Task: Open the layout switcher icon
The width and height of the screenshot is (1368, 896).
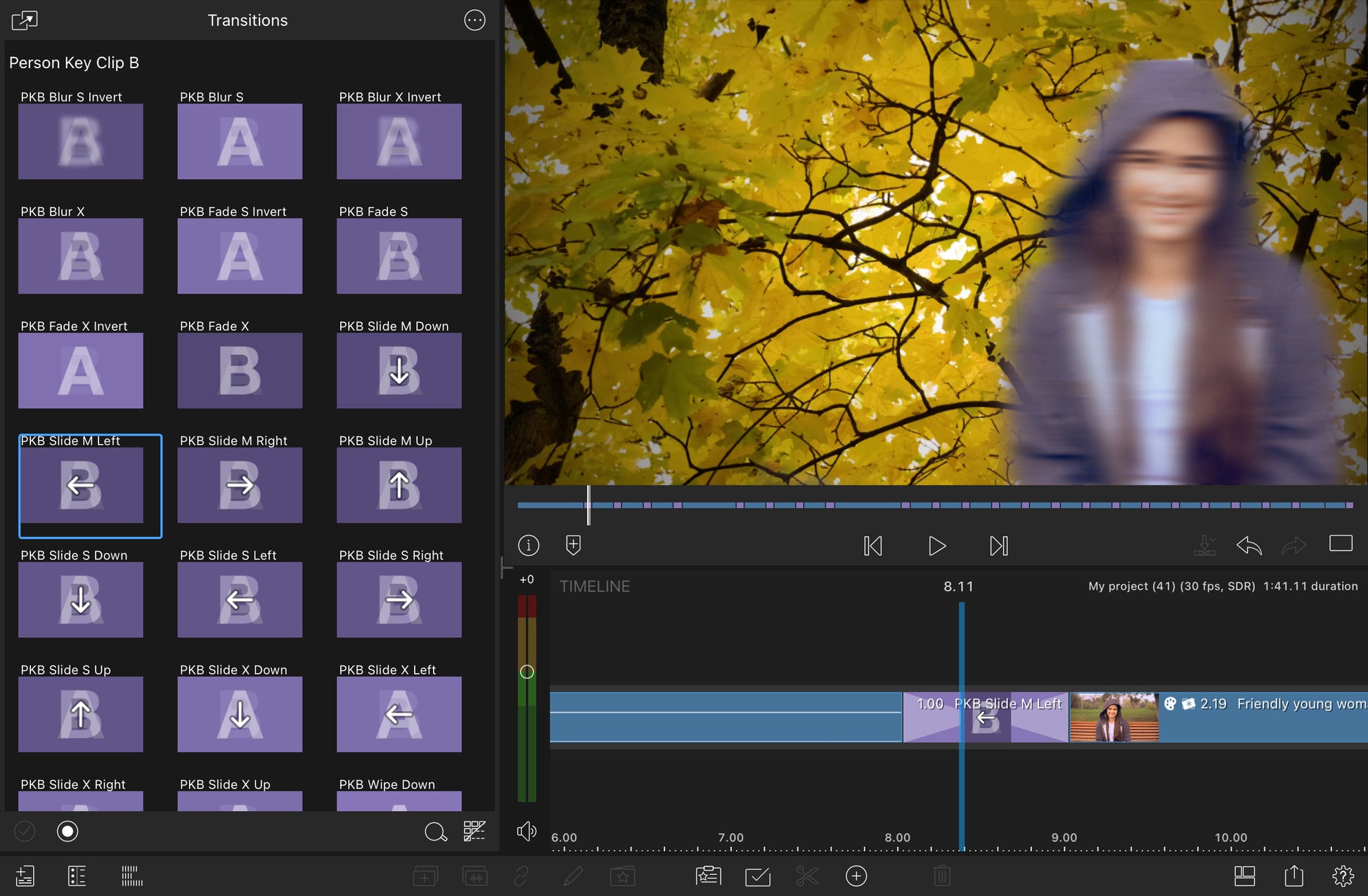Action: tap(1244, 876)
